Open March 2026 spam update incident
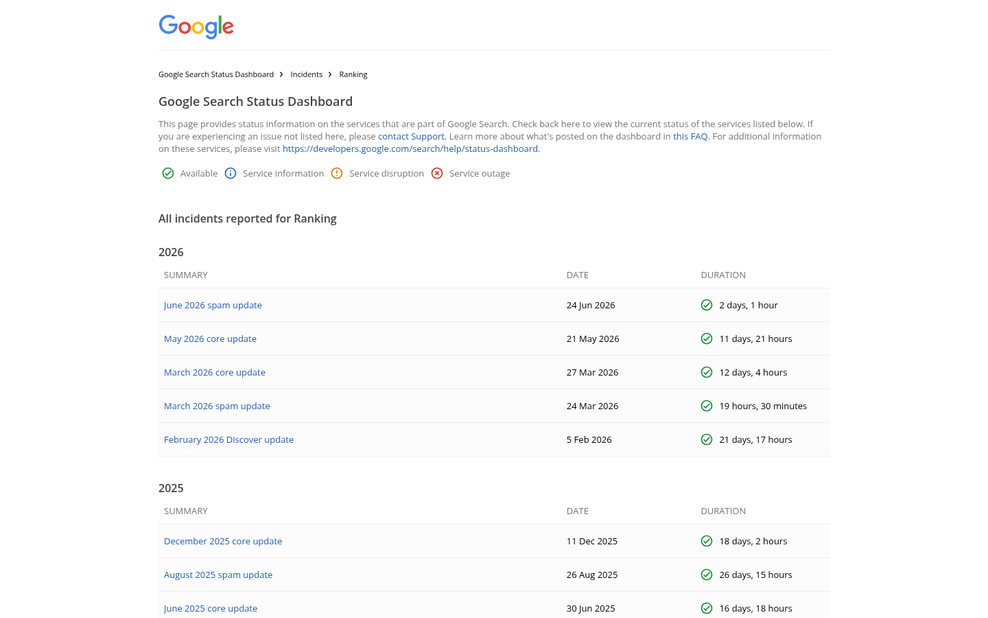This screenshot has width=988, height=618. pyautogui.click(x=217, y=406)
